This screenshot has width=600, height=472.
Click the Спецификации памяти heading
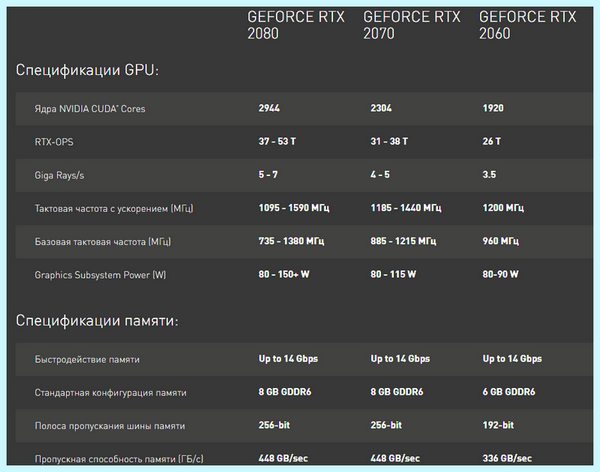[x=97, y=320]
